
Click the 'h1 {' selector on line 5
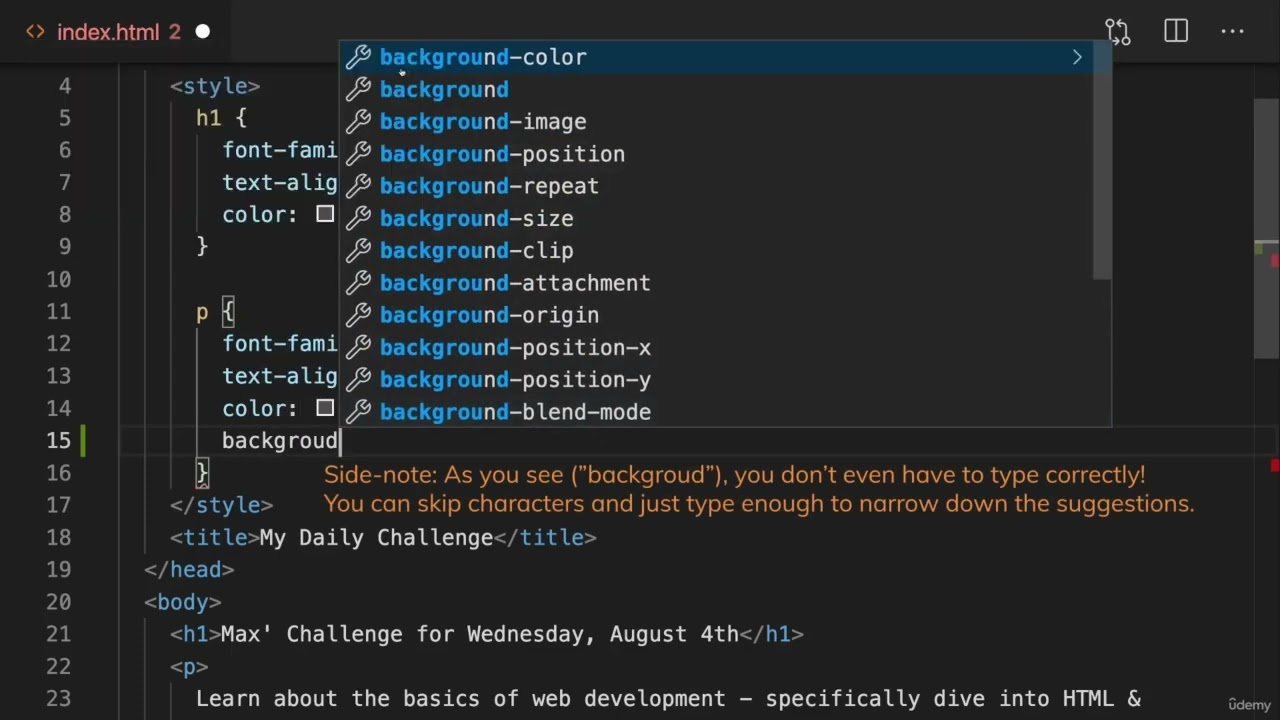point(221,118)
